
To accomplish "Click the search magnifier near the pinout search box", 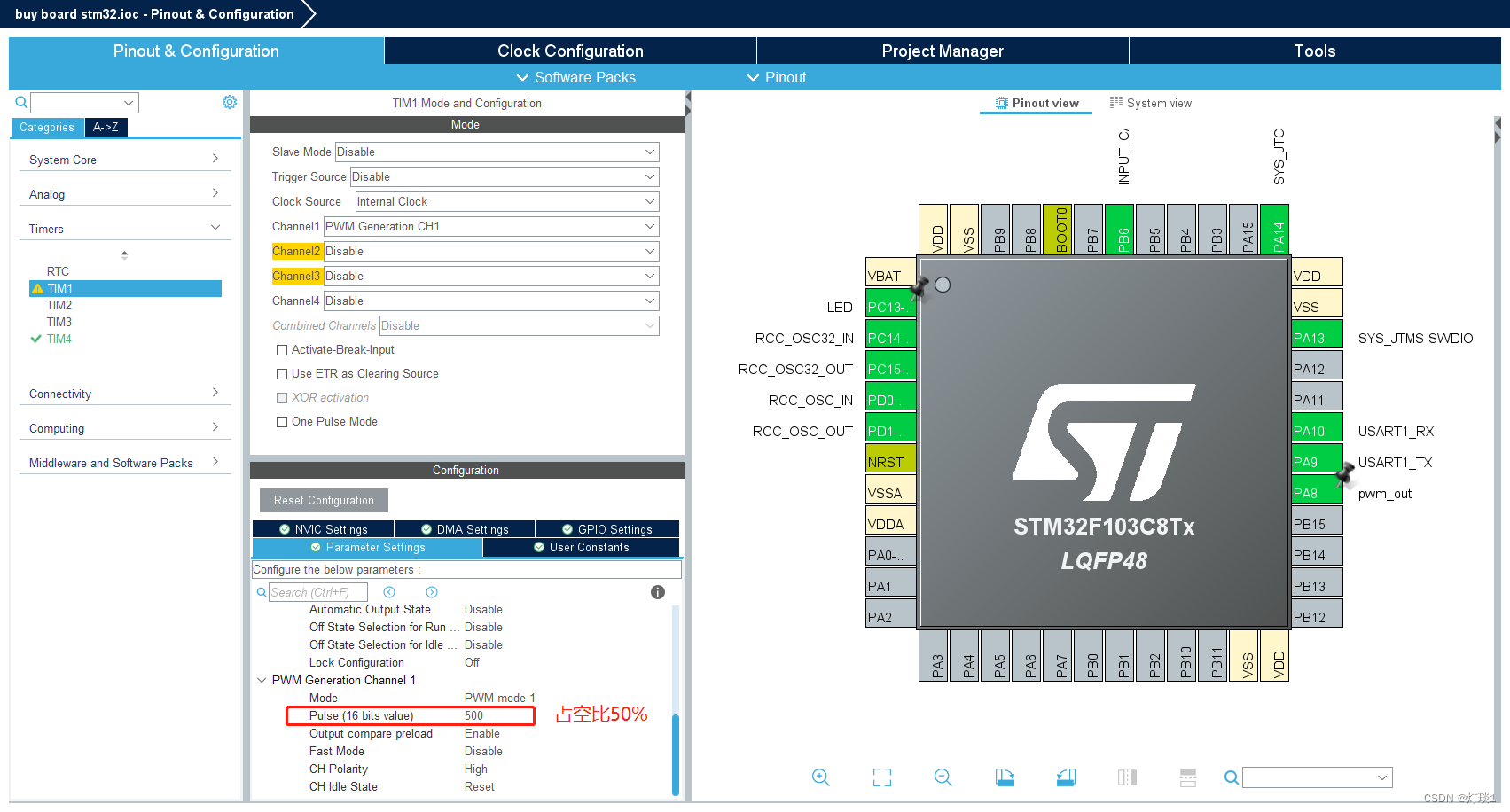I will pos(1232,777).
